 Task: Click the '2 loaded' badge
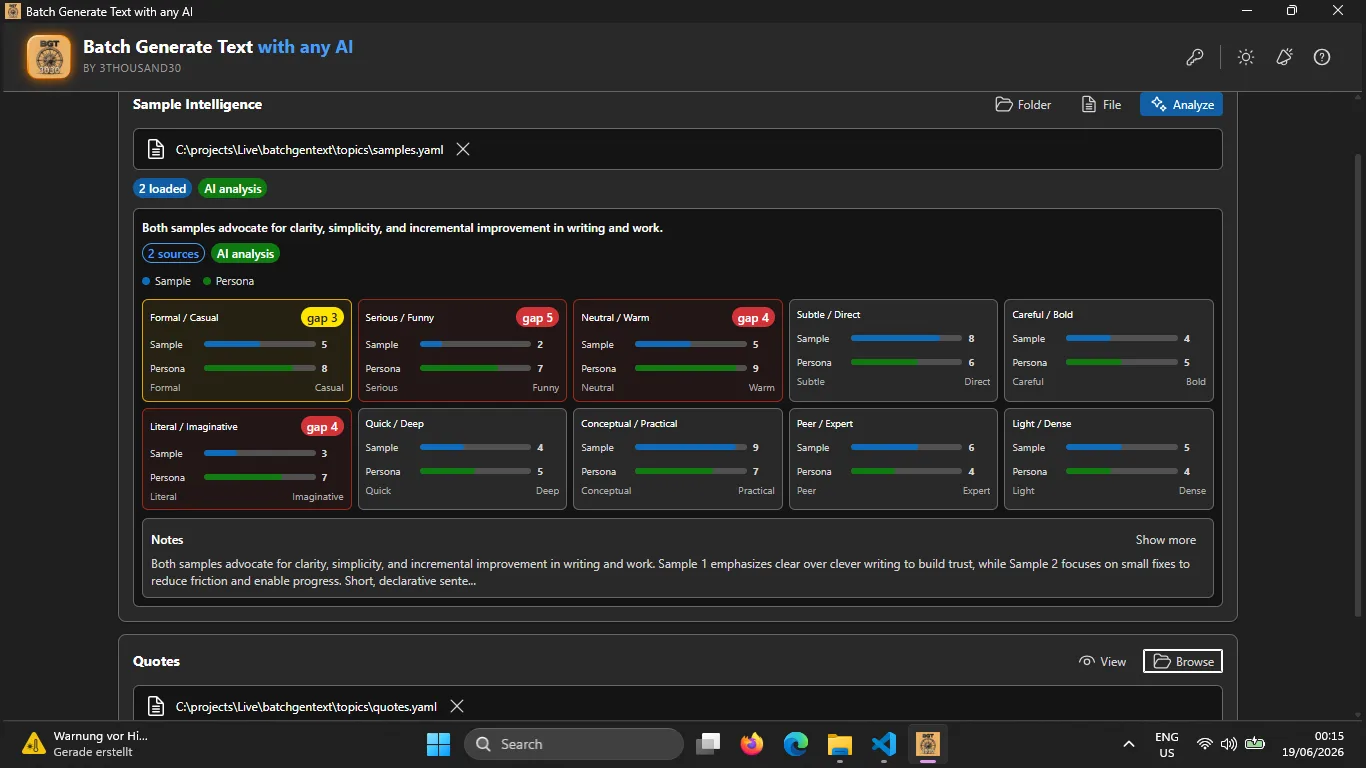point(162,188)
